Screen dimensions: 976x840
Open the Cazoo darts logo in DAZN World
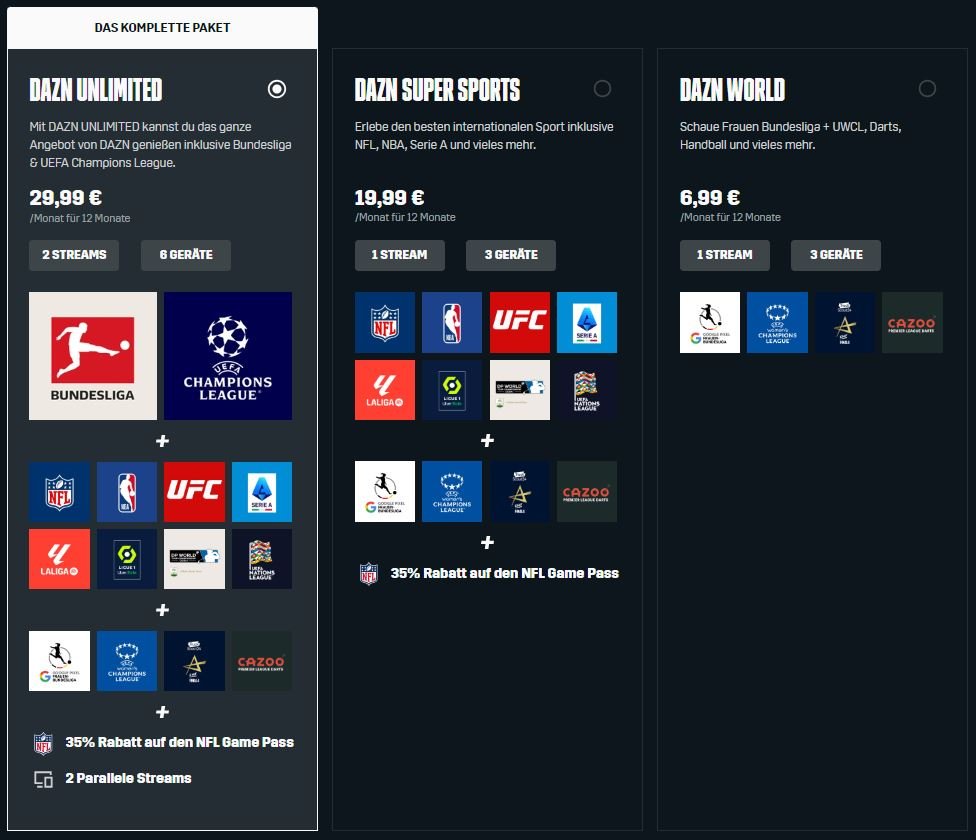click(x=912, y=322)
